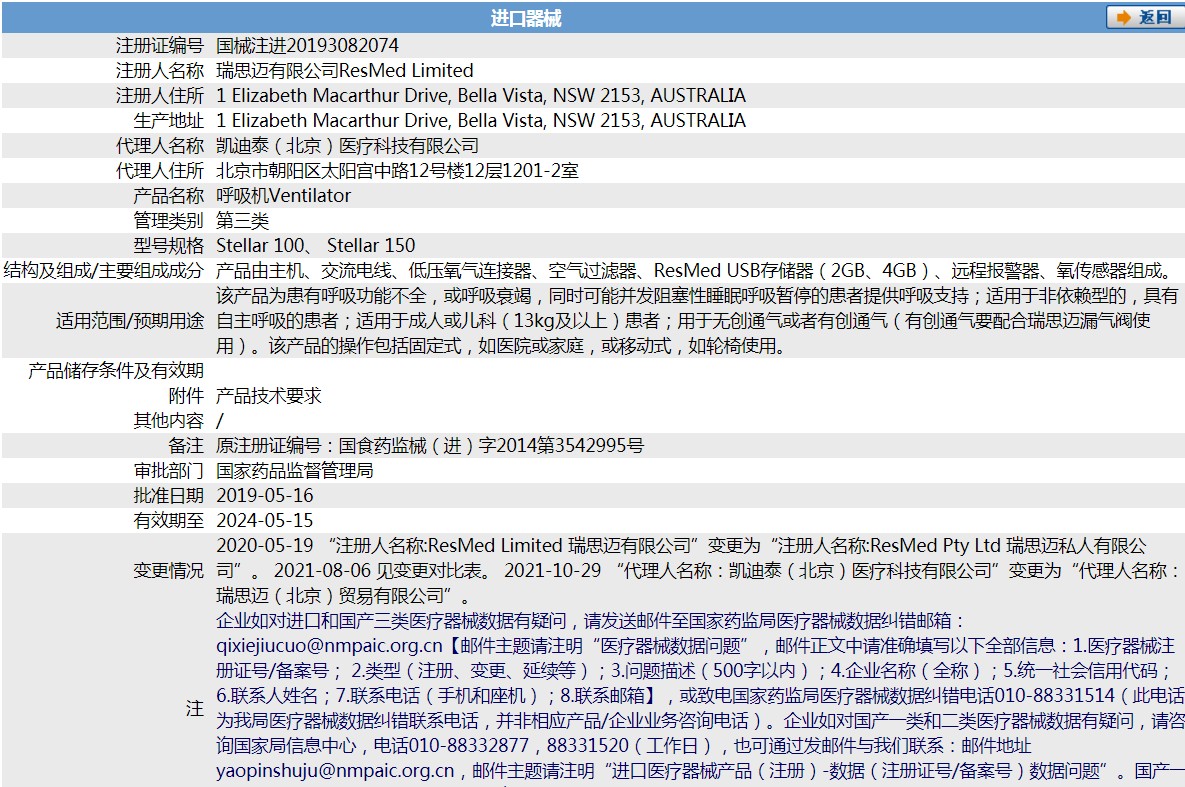Select approving department 国家药品监督管理局
1185x787 pixels.
[x=295, y=470]
